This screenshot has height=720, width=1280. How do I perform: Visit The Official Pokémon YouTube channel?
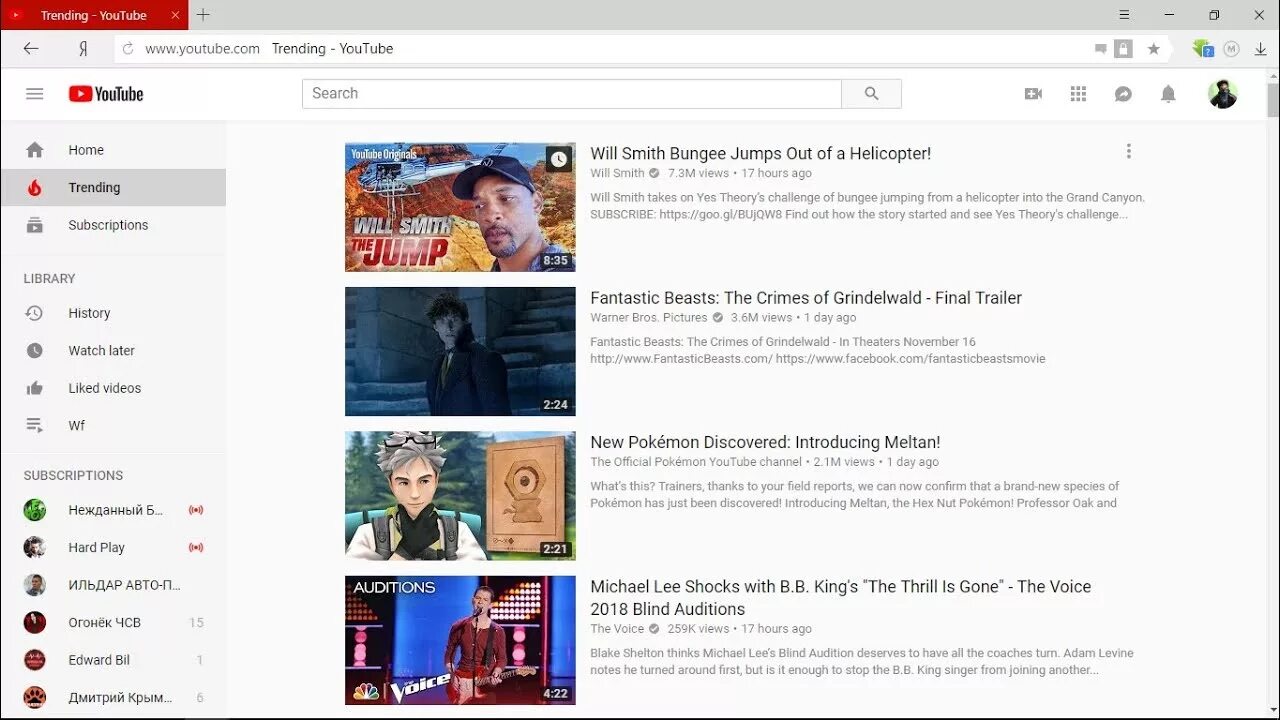click(696, 462)
